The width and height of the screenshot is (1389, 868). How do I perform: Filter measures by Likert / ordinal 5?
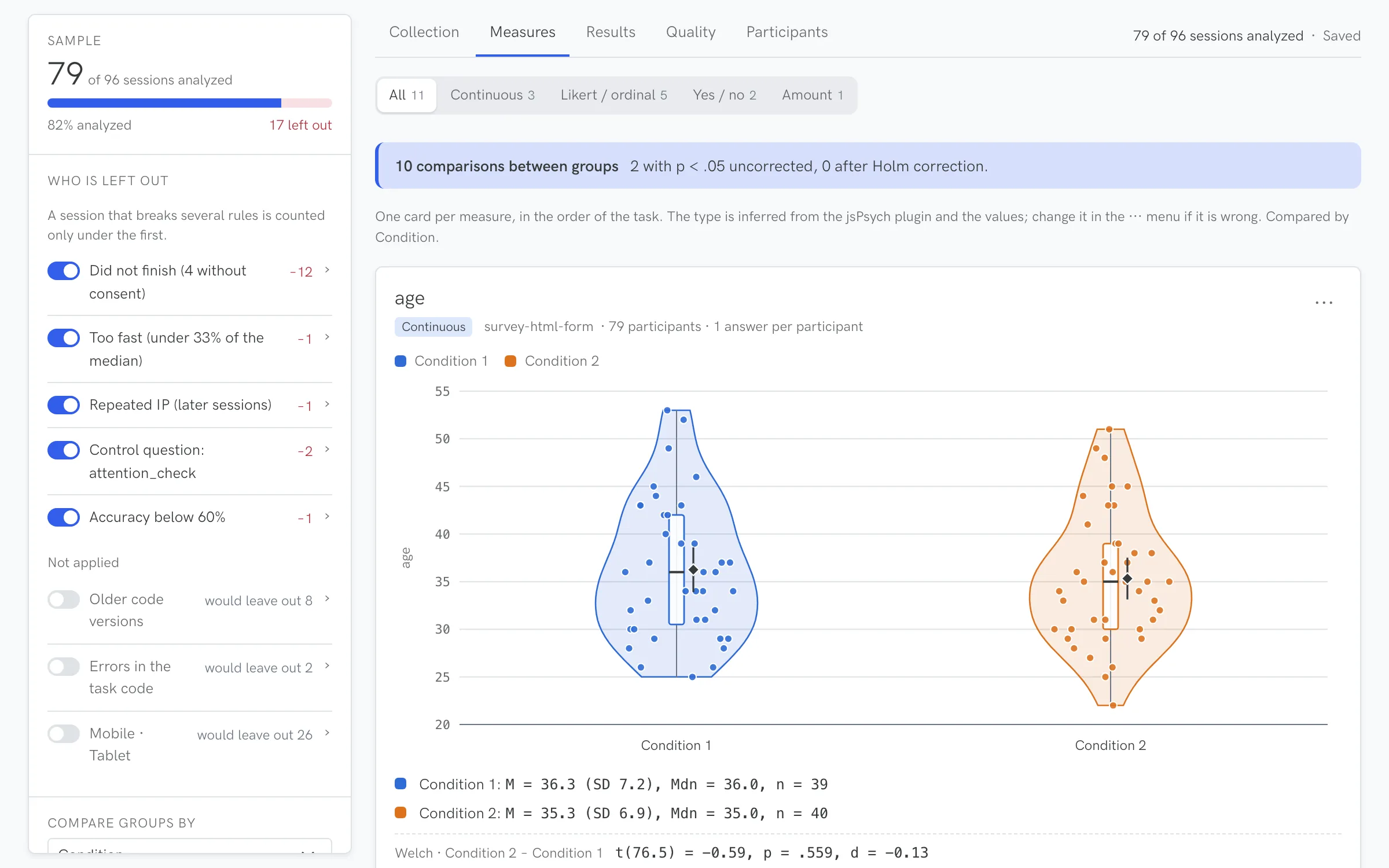613,95
